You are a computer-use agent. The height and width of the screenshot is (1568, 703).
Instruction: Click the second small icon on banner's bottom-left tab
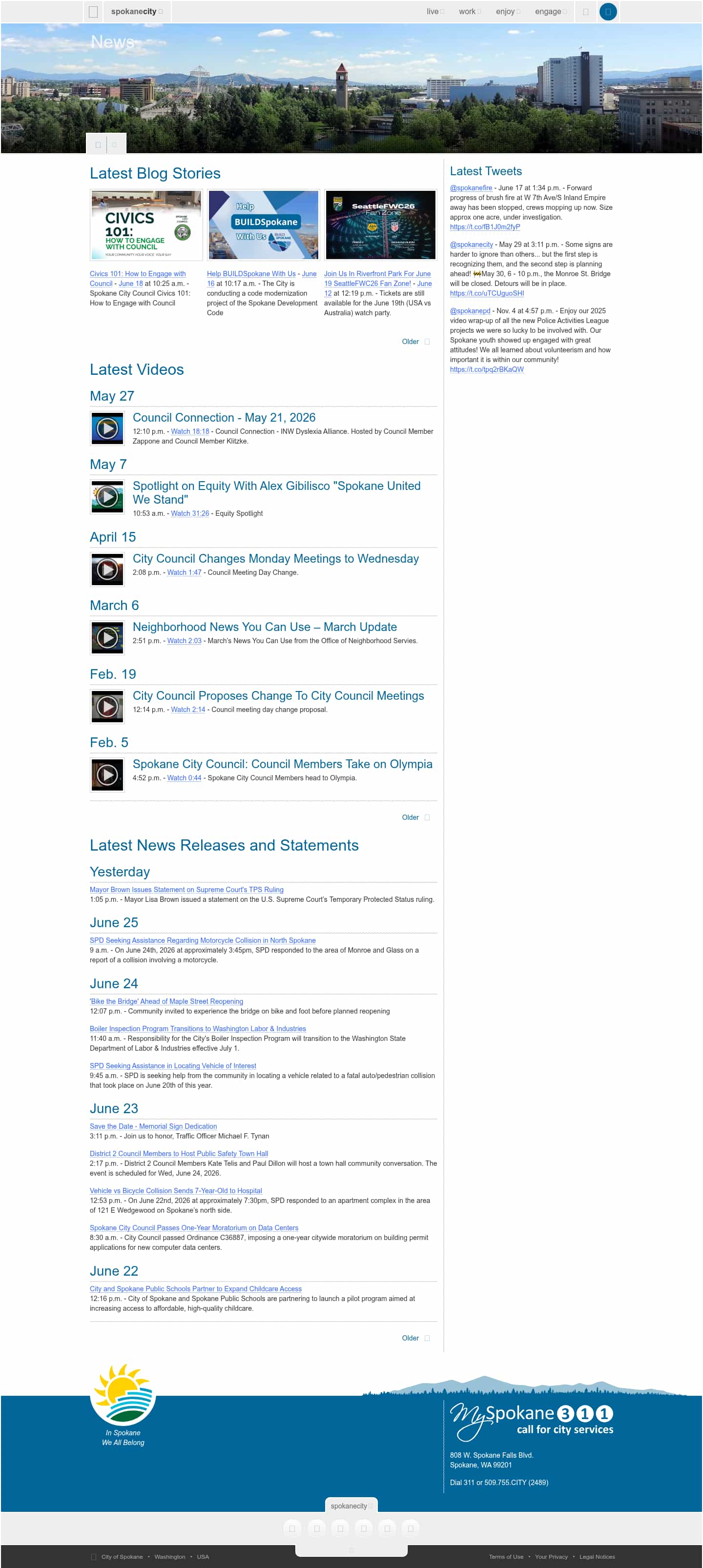tap(114, 144)
